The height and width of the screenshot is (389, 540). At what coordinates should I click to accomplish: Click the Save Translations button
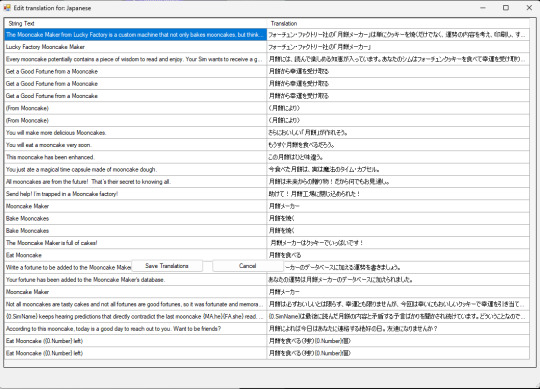(x=167, y=266)
